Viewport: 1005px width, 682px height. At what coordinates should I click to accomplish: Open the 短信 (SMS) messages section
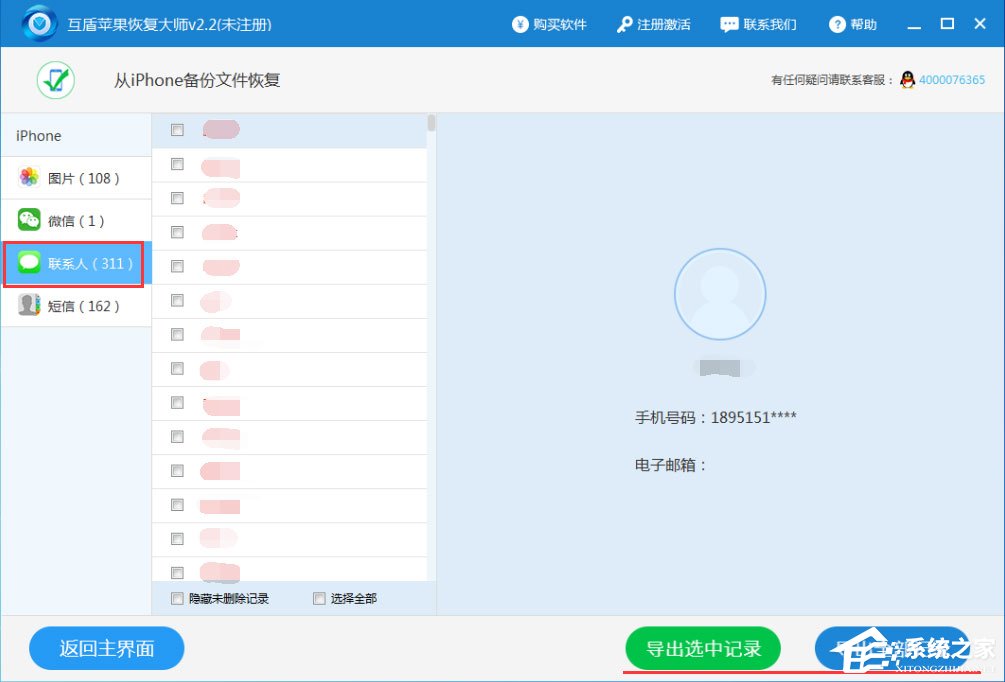coord(28,306)
